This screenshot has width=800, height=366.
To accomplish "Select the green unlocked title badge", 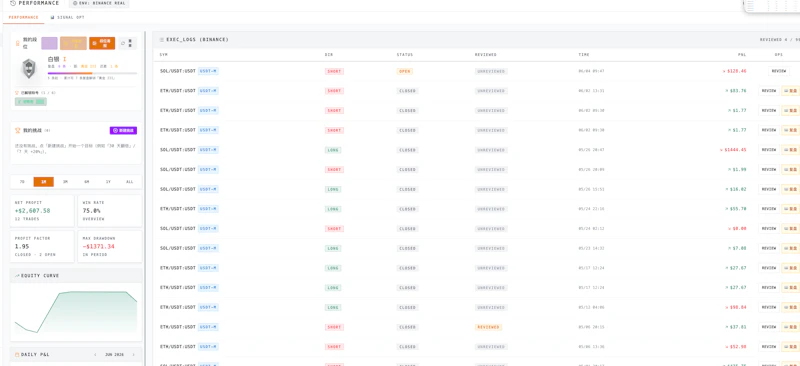I will click(x=31, y=102).
